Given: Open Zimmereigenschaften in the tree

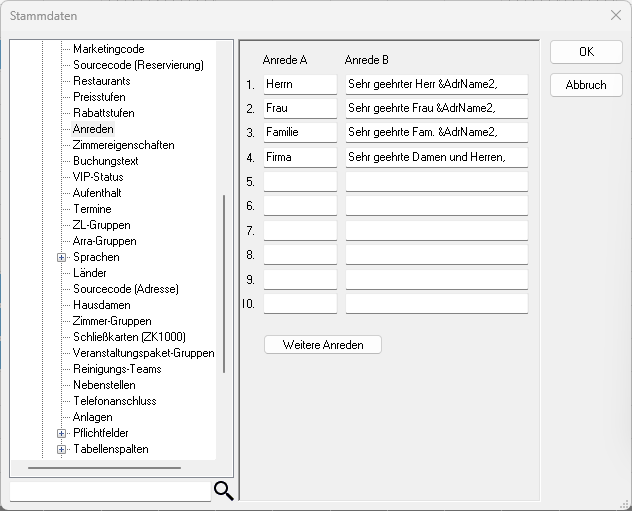Looking at the screenshot, I should click(123, 145).
